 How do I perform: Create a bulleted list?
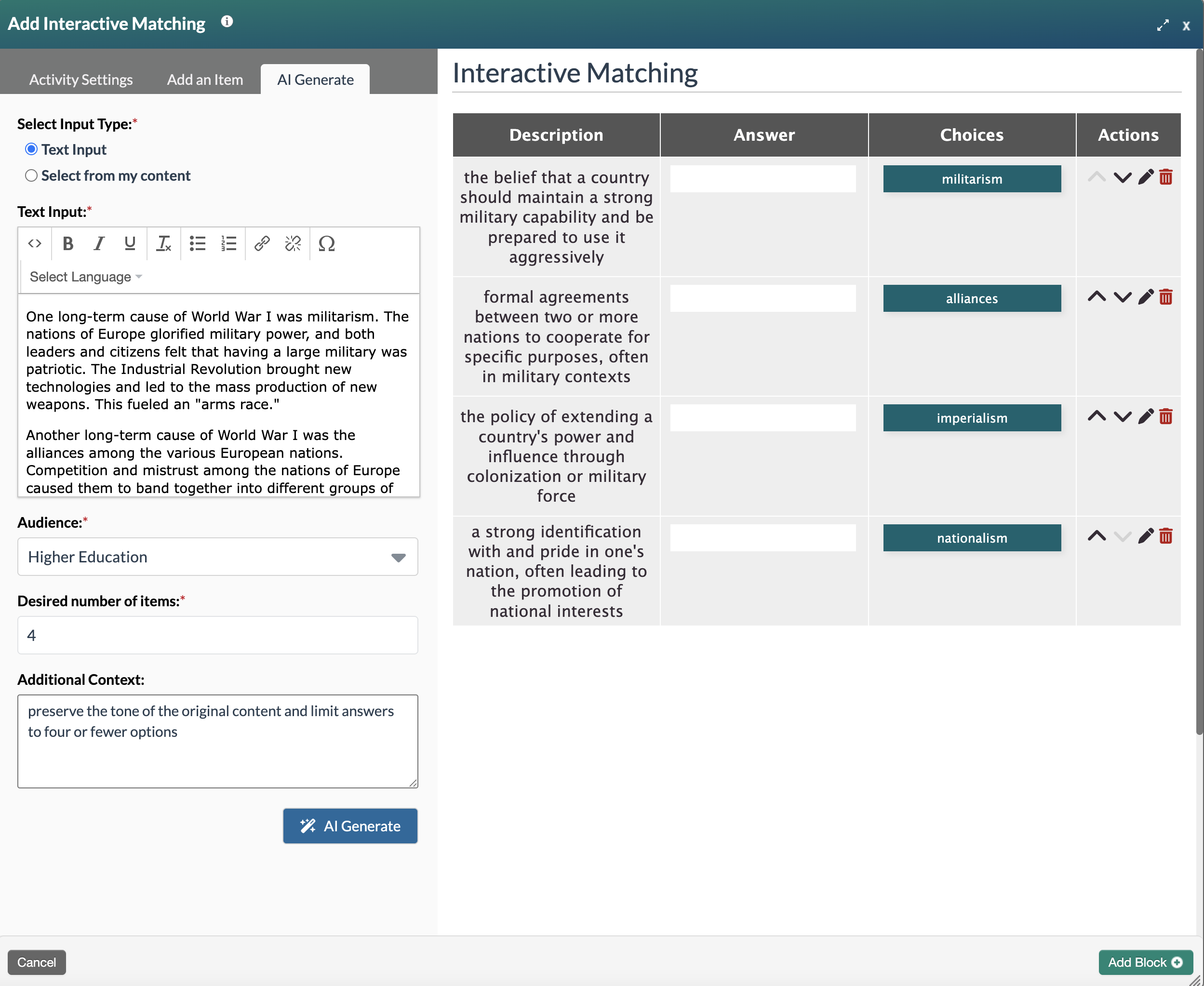[197, 244]
